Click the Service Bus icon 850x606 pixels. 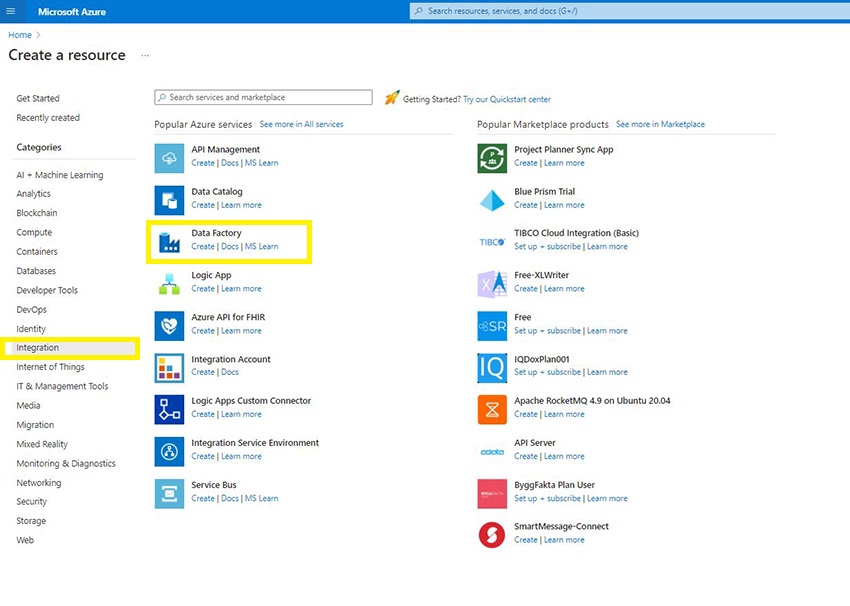tap(169, 494)
